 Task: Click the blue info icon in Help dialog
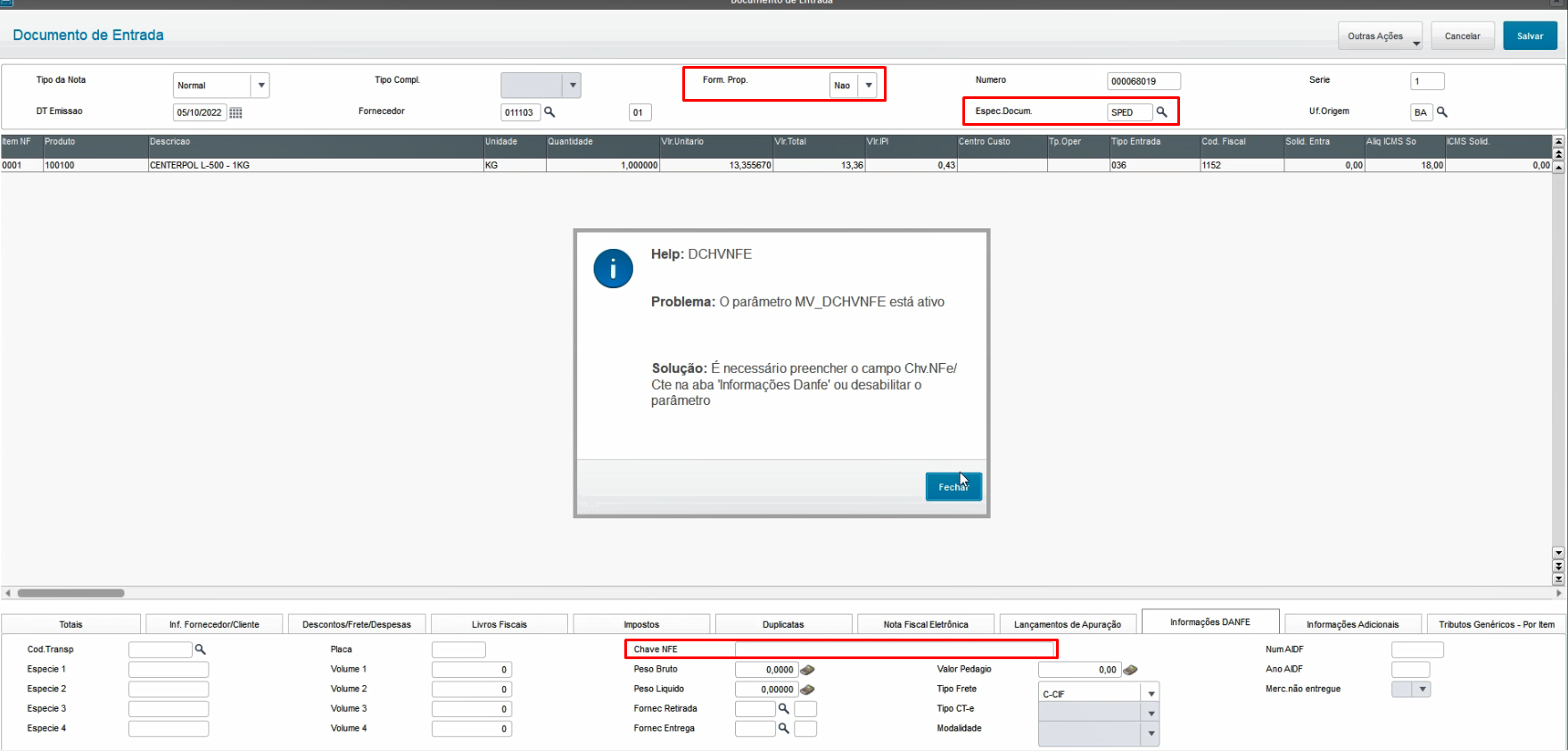pos(614,268)
